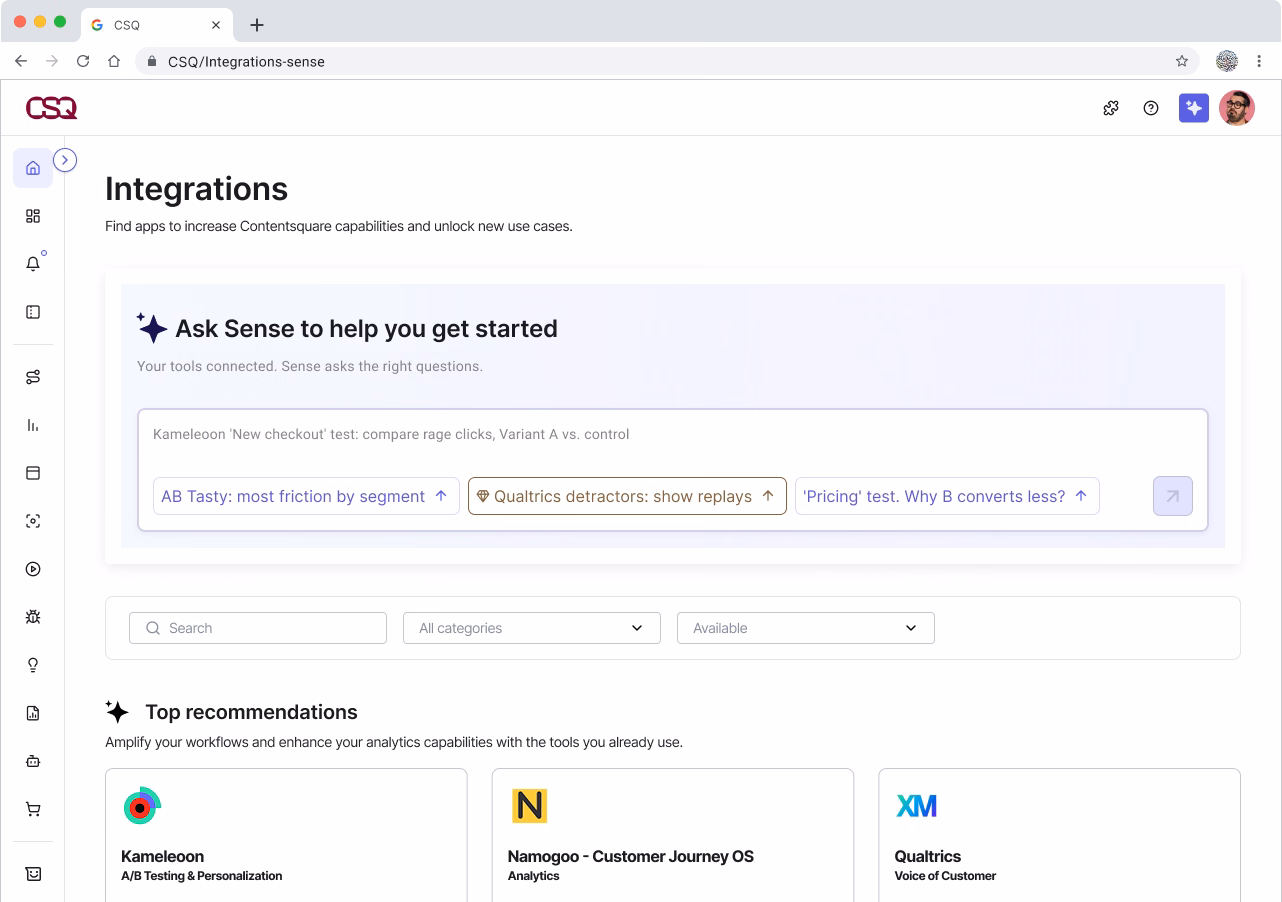Open the smiley feedback sidebar icon
The image size is (1282, 902).
pyautogui.click(x=33, y=873)
